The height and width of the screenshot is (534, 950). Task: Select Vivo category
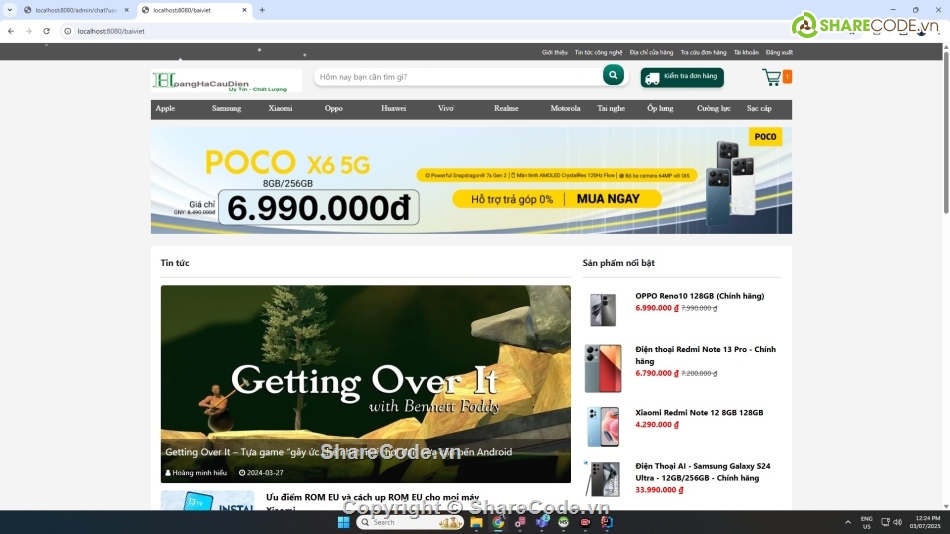pos(445,108)
